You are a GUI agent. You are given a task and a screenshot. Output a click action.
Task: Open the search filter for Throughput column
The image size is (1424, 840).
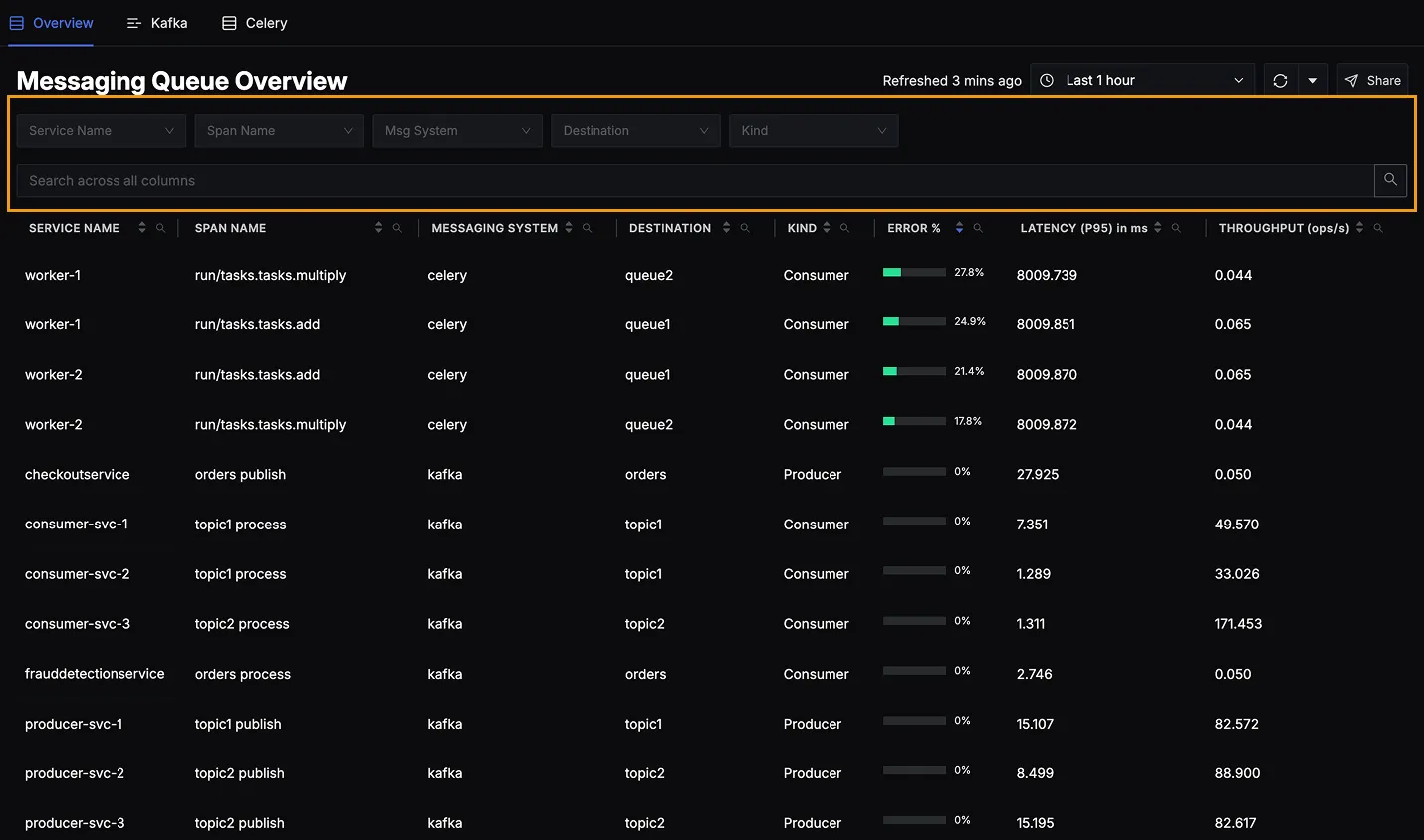[x=1378, y=228]
